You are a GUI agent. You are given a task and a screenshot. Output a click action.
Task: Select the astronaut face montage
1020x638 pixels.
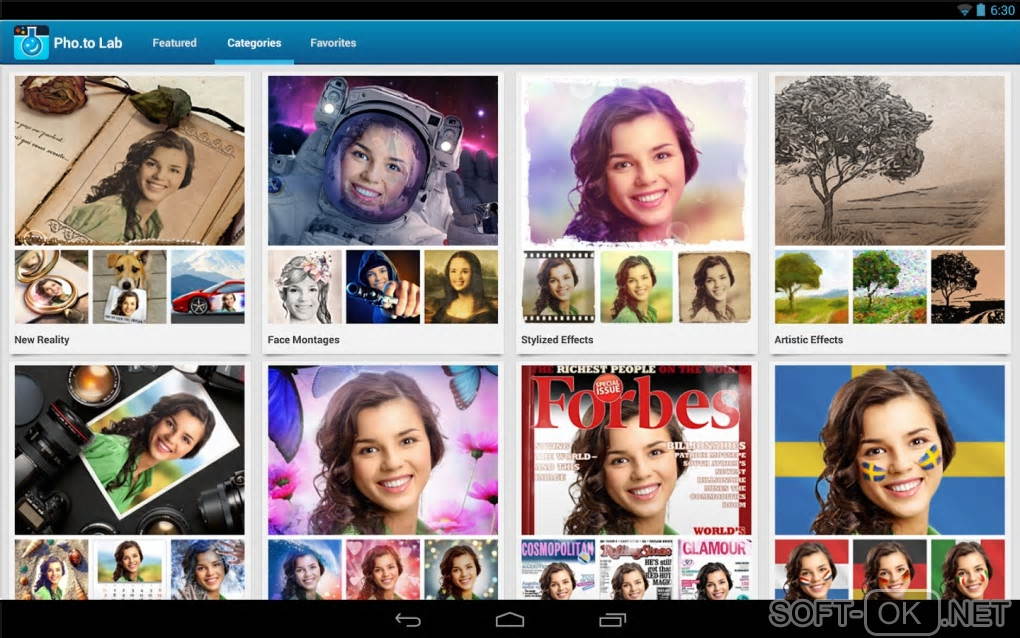(382, 160)
